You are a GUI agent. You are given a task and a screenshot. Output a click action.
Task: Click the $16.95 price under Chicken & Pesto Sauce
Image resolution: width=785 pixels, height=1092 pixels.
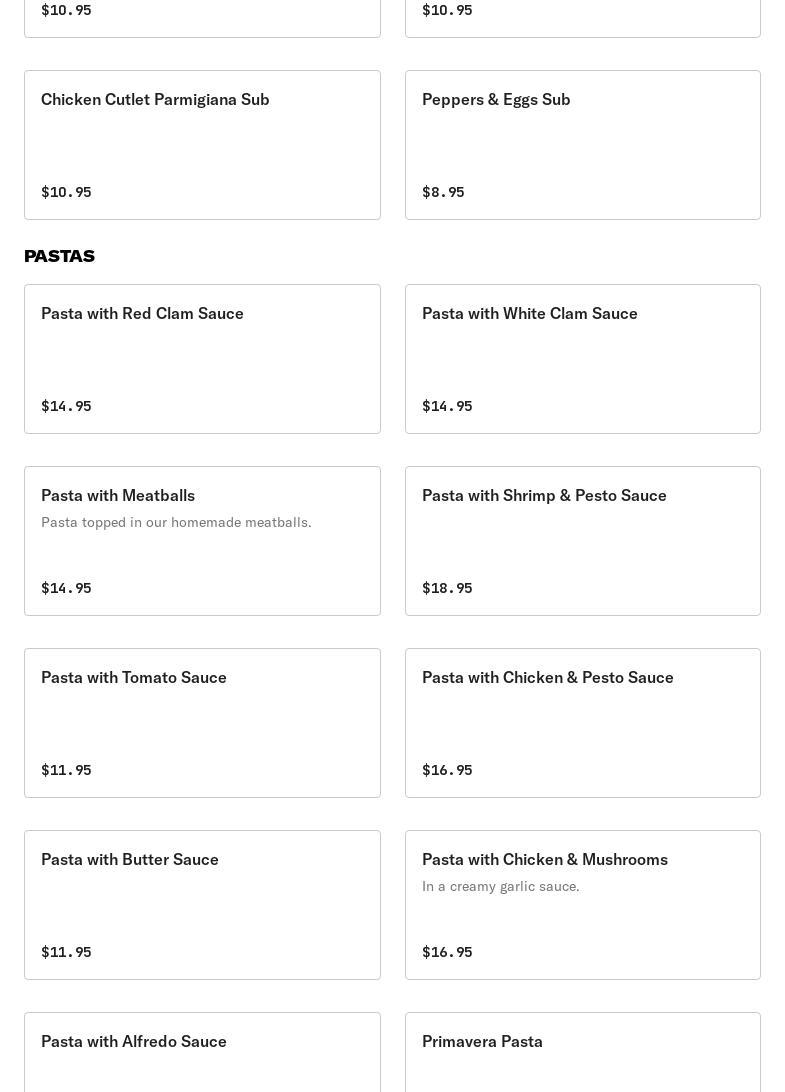tap(447, 770)
